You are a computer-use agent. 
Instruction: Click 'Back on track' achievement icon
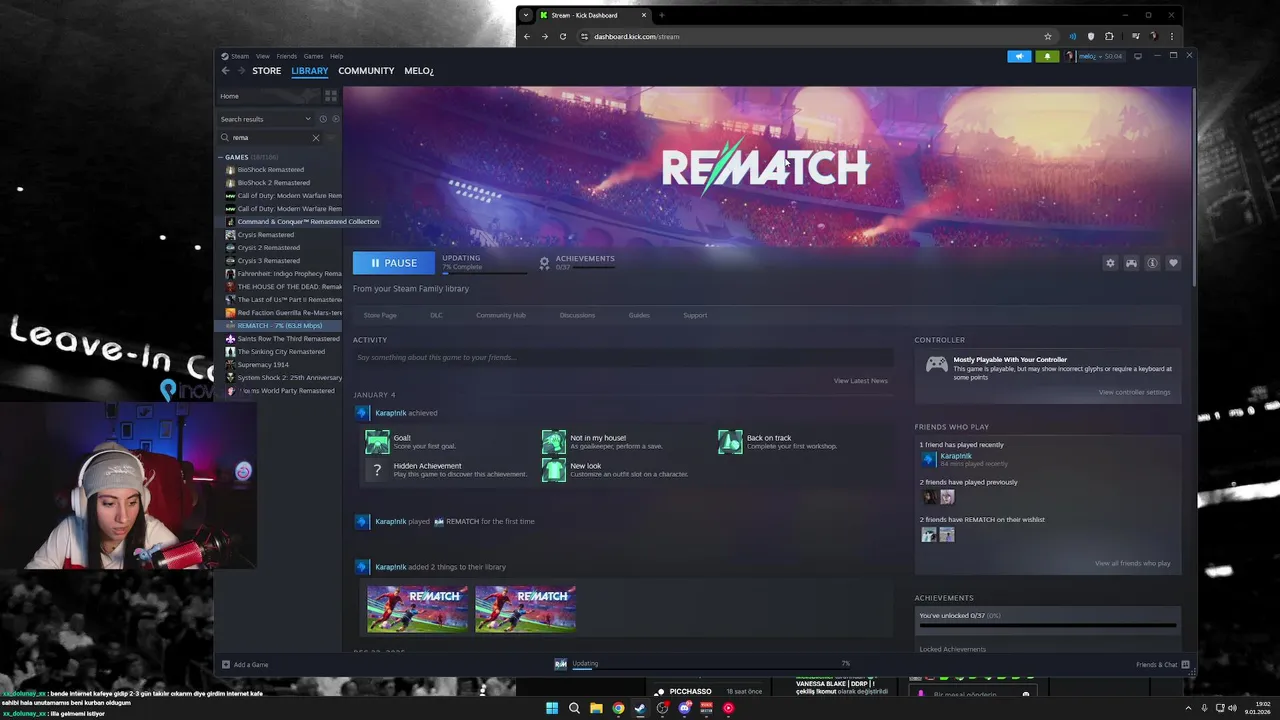pos(730,441)
